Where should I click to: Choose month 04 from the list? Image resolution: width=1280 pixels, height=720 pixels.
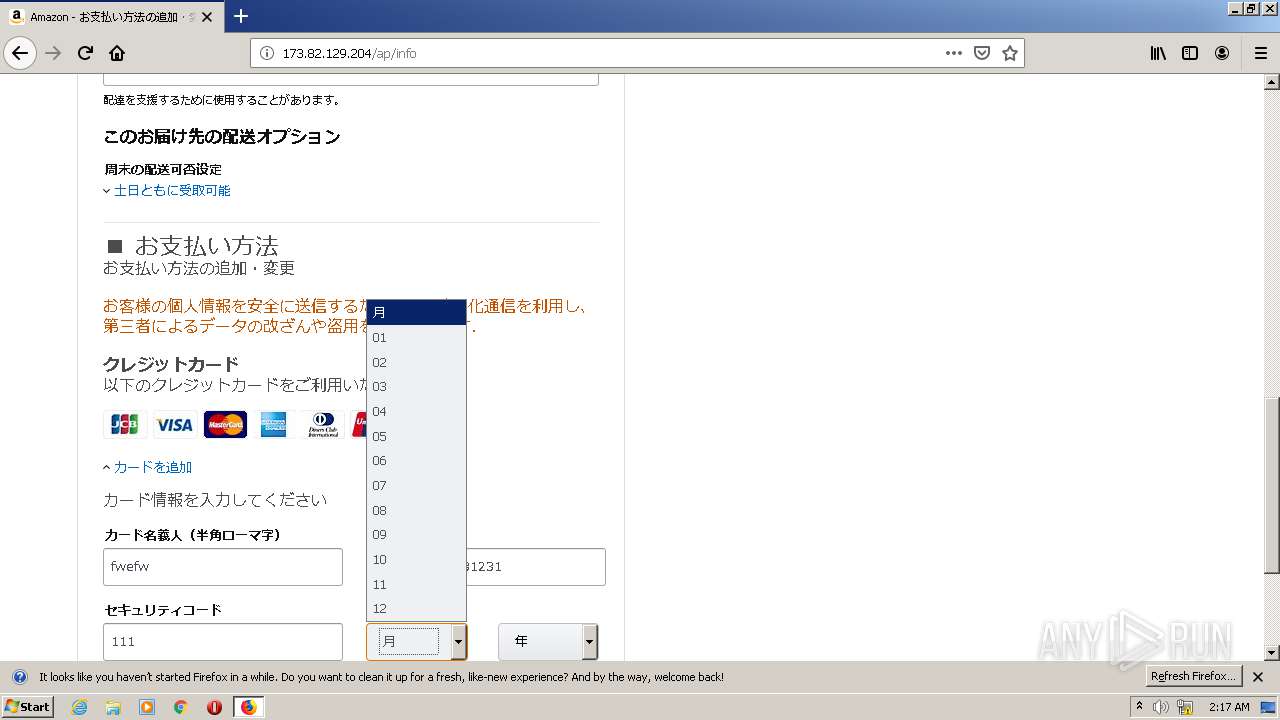(416, 412)
